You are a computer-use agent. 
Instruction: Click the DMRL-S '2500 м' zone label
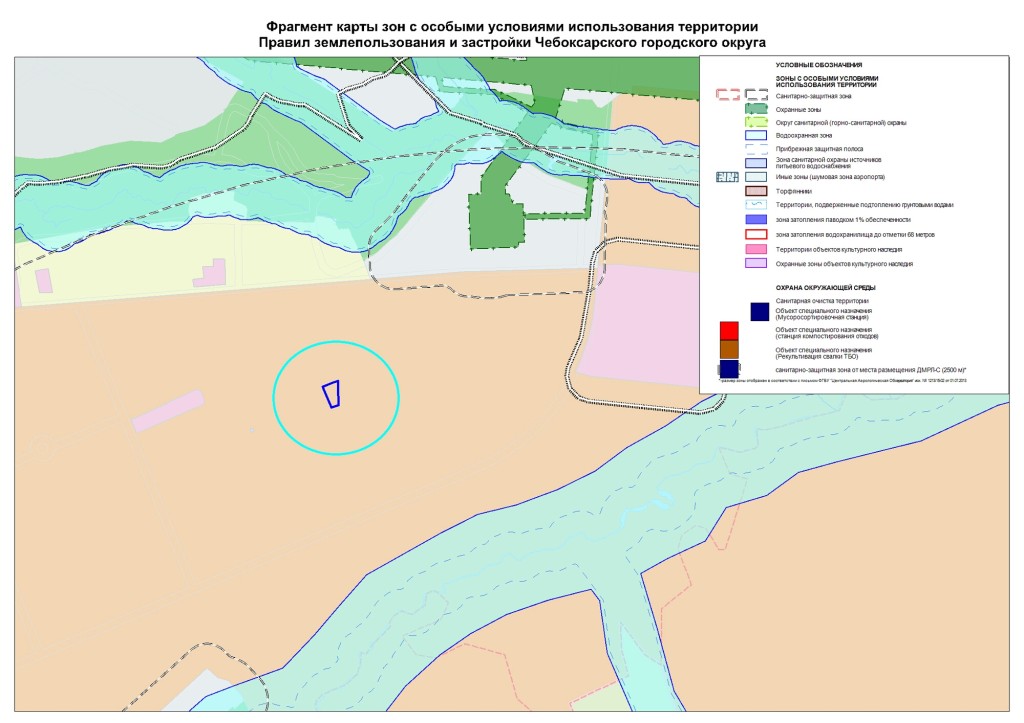click(x=871, y=370)
